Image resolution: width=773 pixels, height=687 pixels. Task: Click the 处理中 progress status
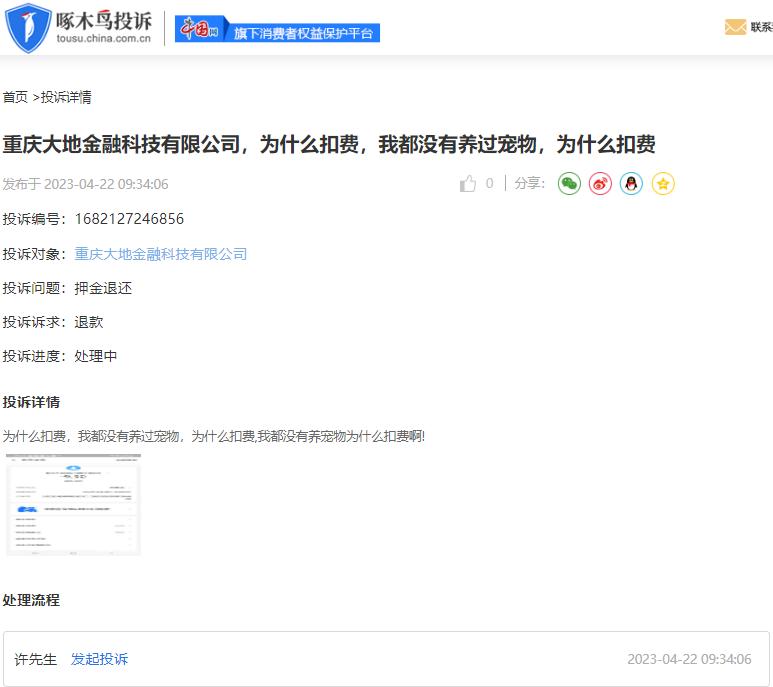pos(96,356)
